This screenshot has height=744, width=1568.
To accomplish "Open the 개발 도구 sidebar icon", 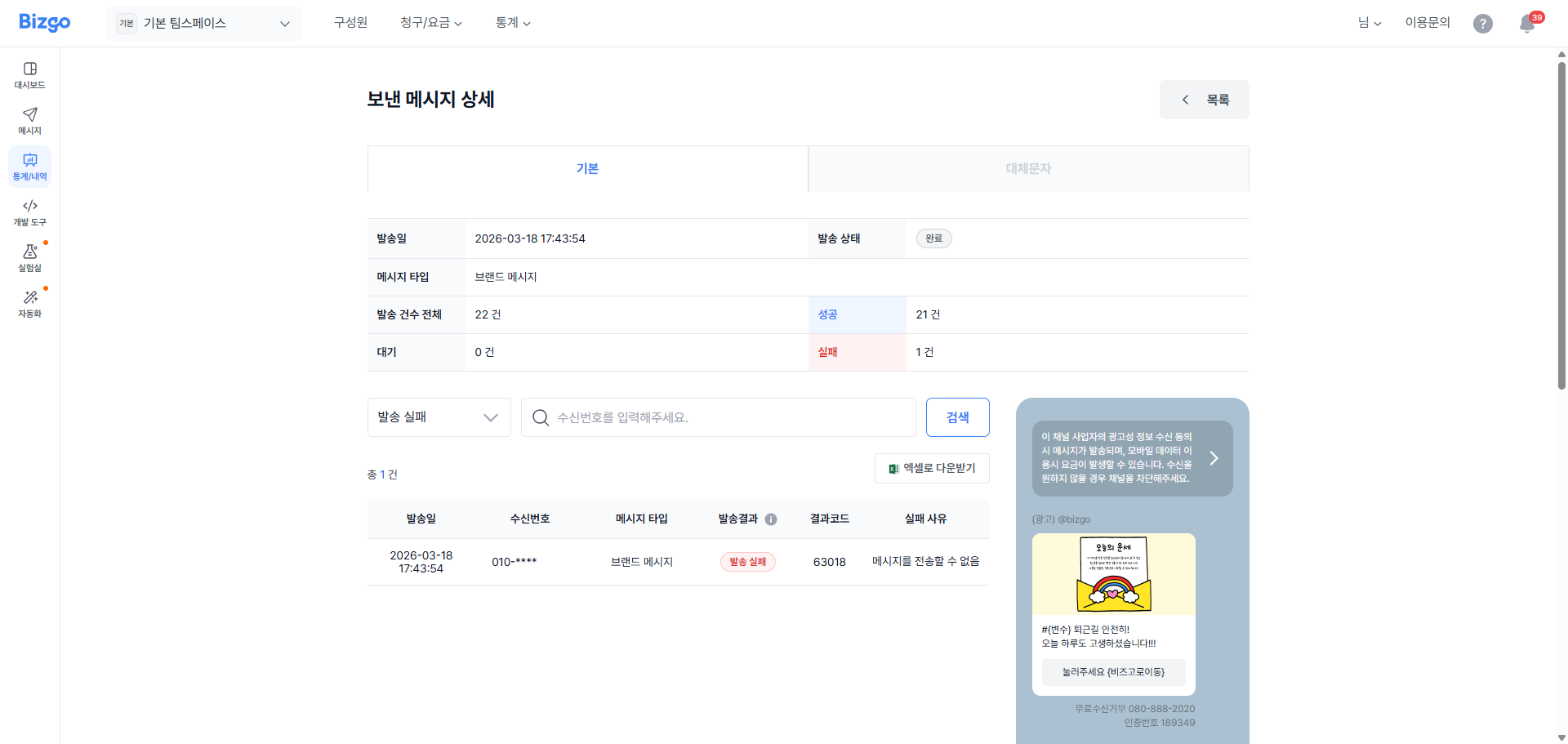I will (29, 212).
